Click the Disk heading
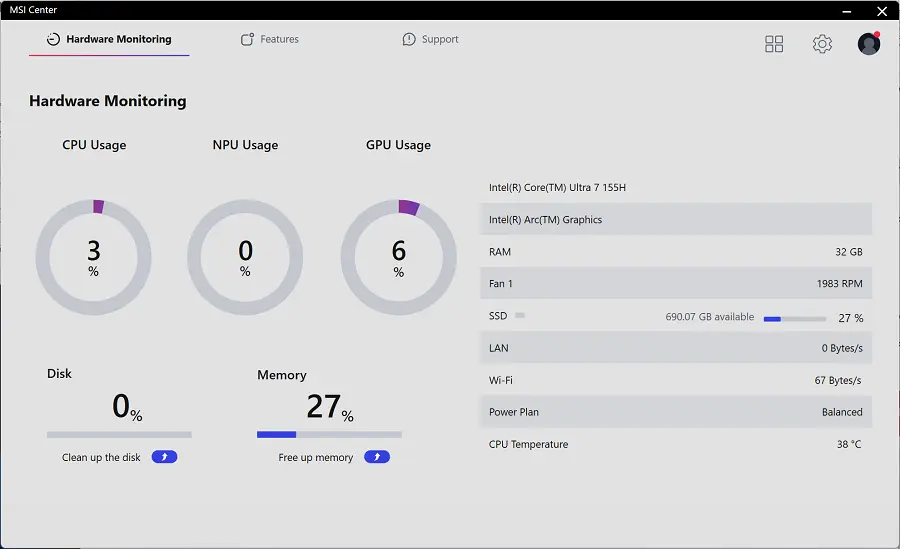This screenshot has height=549, width=900. tap(59, 373)
